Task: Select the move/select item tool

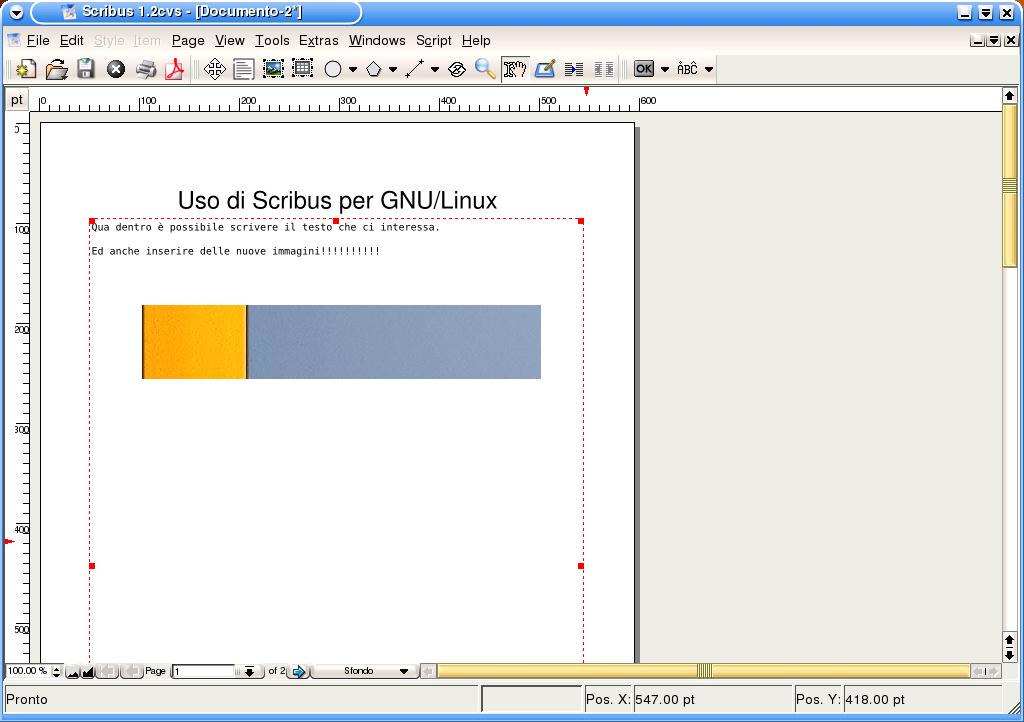Action: point(215,69)
